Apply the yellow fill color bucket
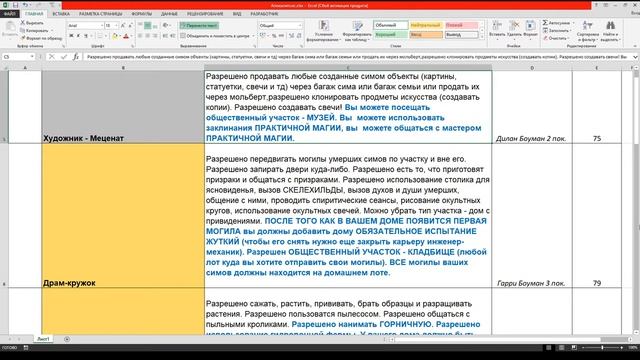 point(115,36)
